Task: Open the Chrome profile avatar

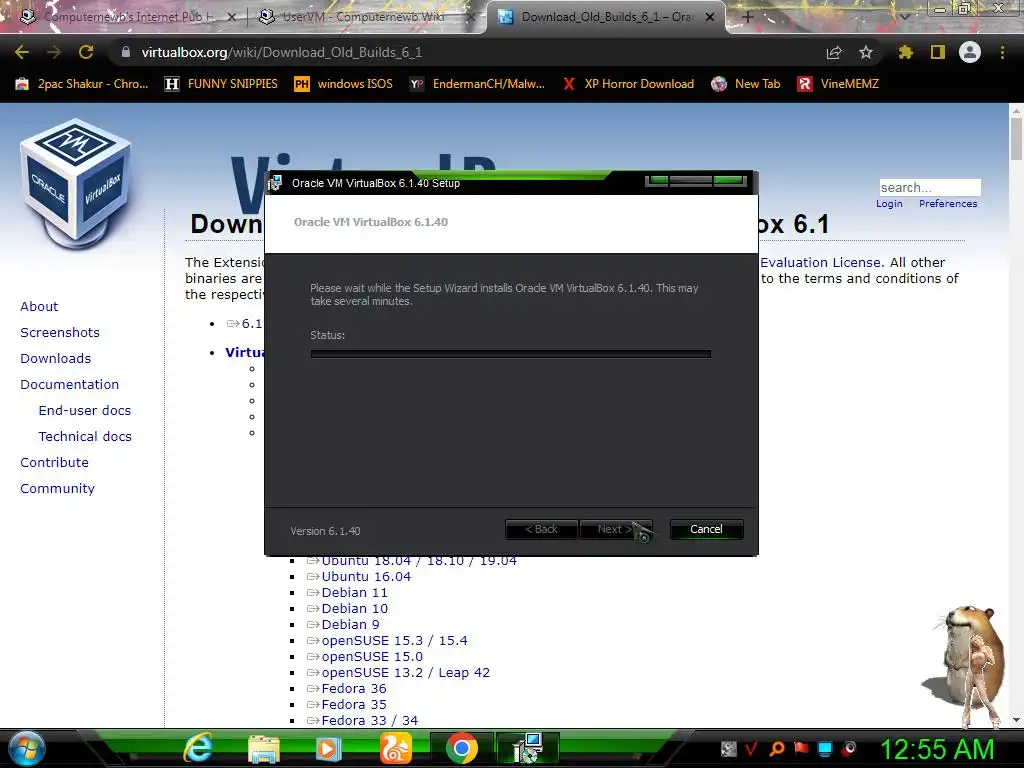Action: click(970, 52)
